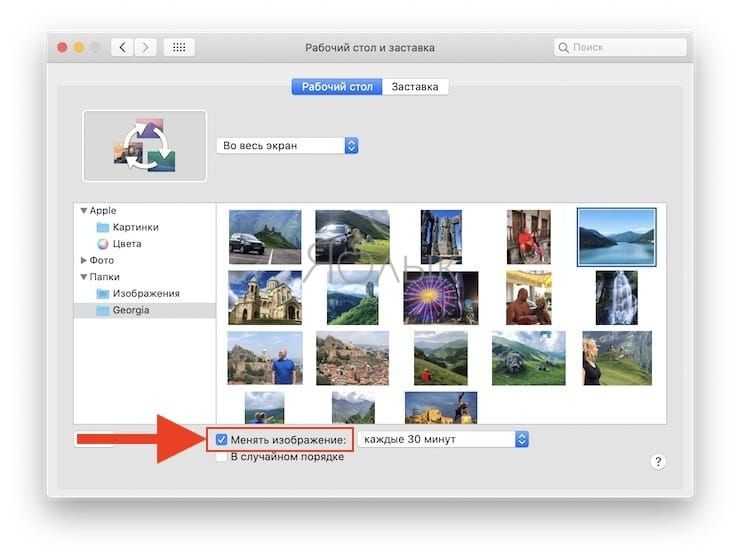Pick the selected blue lake photo

point(616,237)
